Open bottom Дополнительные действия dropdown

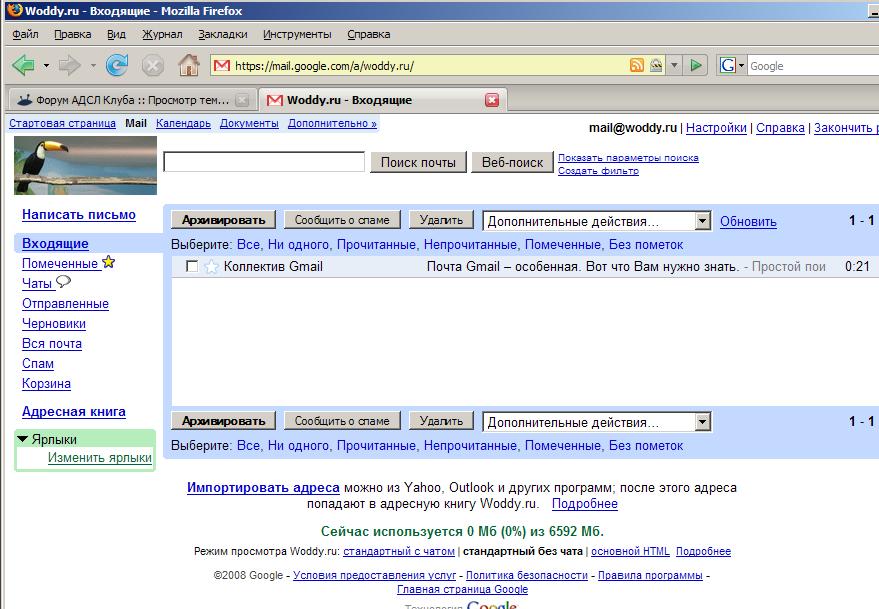[x=597, y=422]
